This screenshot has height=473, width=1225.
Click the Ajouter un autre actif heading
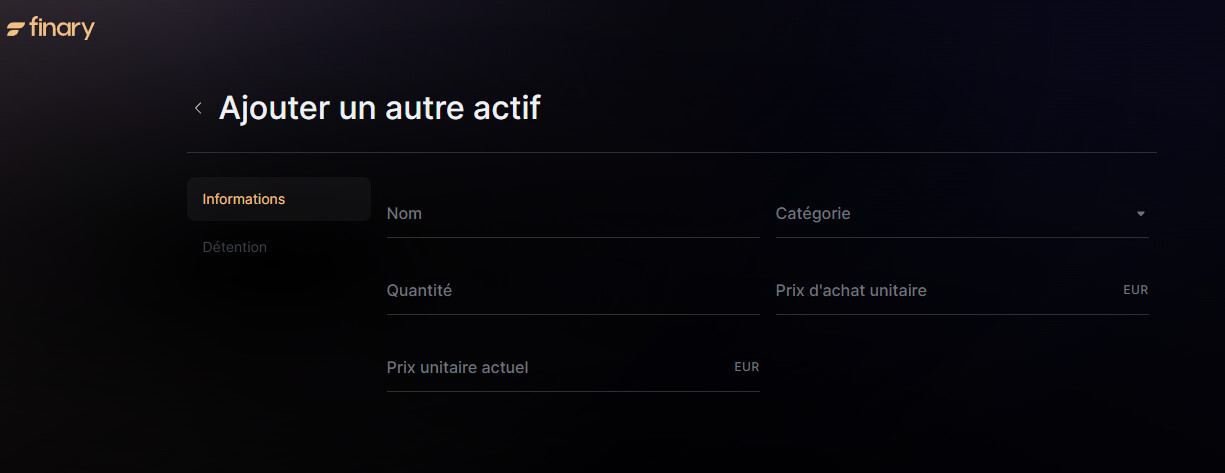(x=380, y=108)
